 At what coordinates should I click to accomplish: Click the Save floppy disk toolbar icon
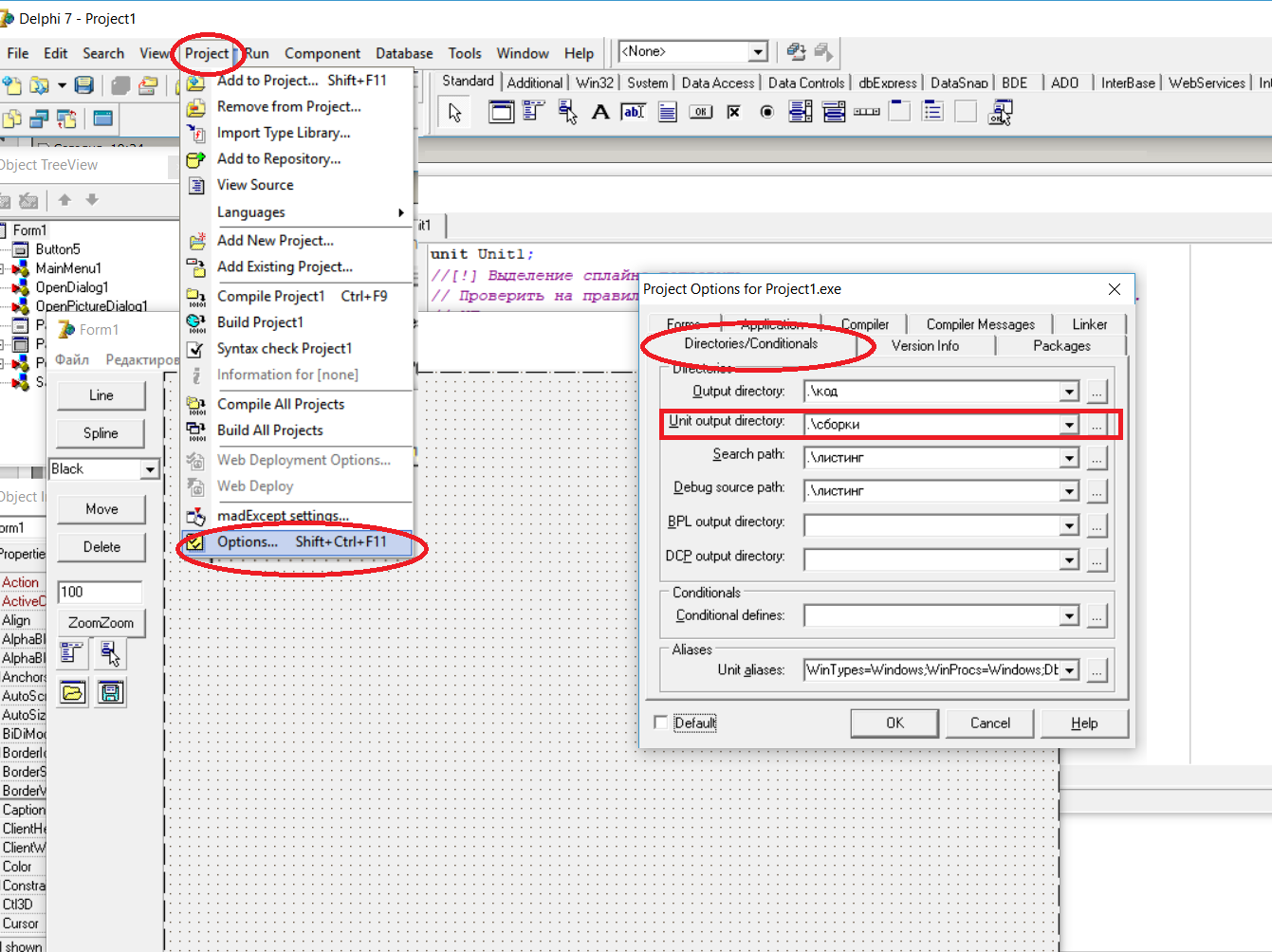click(84, 85)
